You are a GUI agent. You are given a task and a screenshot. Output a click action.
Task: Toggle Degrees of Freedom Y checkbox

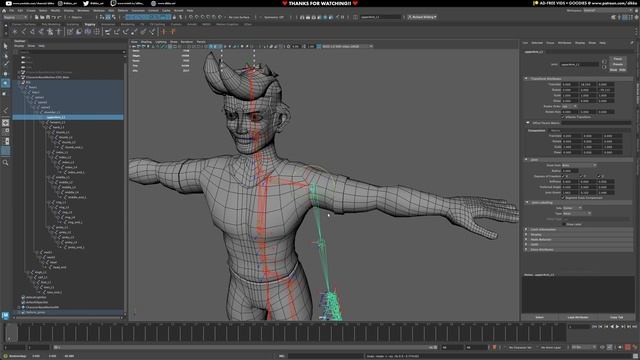(581, 176)
